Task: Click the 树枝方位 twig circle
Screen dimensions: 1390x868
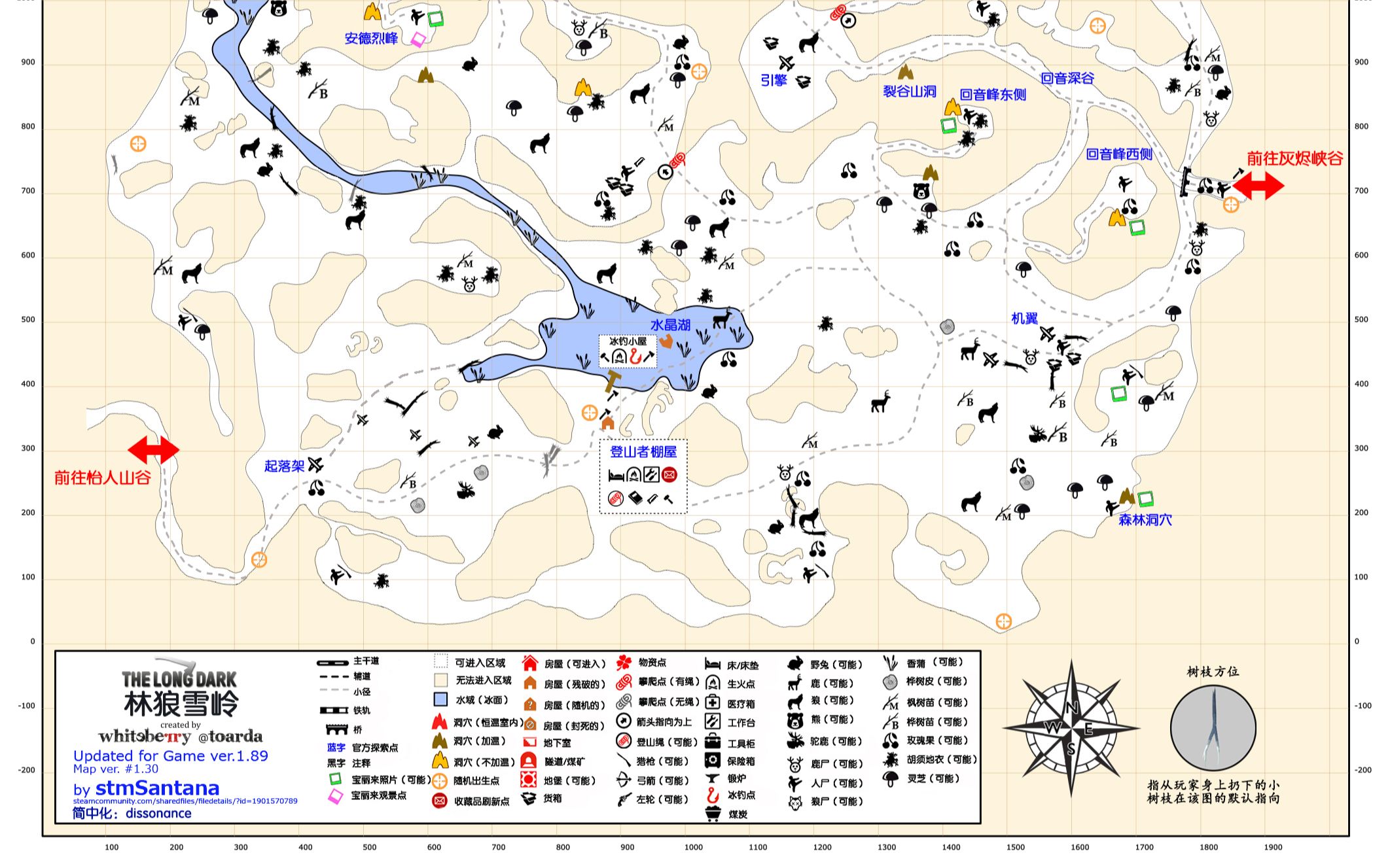Action: pos(1213,727)
